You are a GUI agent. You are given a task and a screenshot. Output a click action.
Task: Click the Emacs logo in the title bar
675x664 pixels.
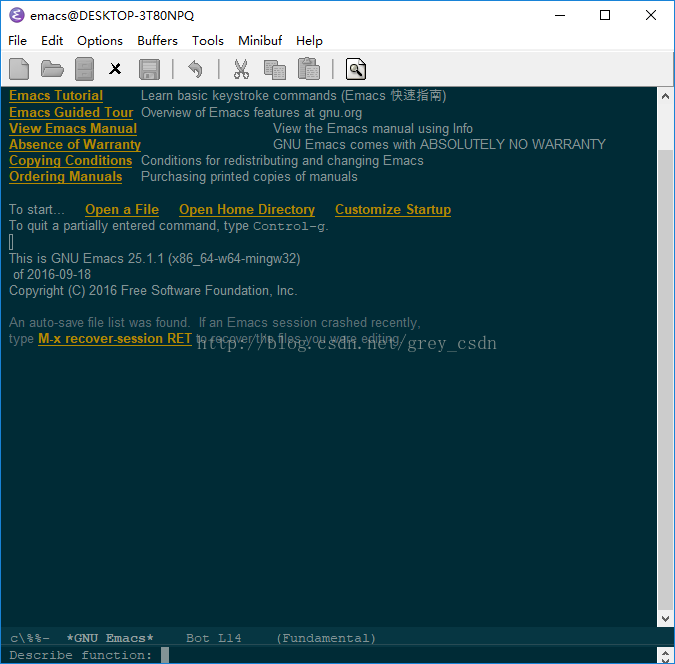pos(17,15)
